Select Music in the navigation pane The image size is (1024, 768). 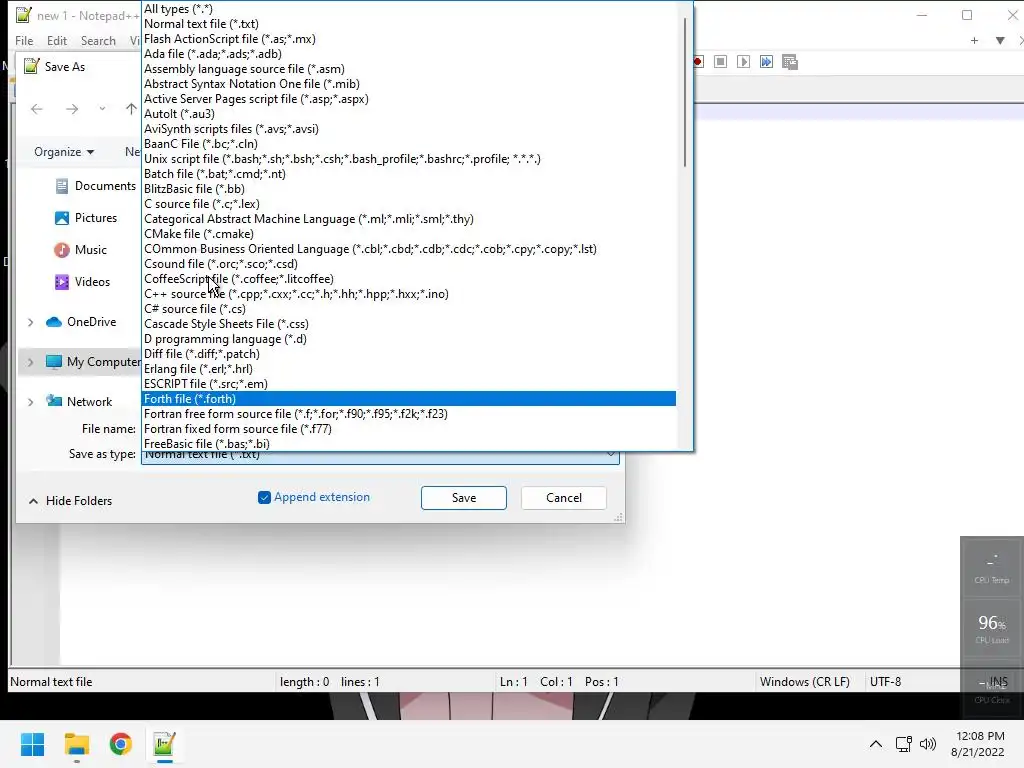pos(81,250)
